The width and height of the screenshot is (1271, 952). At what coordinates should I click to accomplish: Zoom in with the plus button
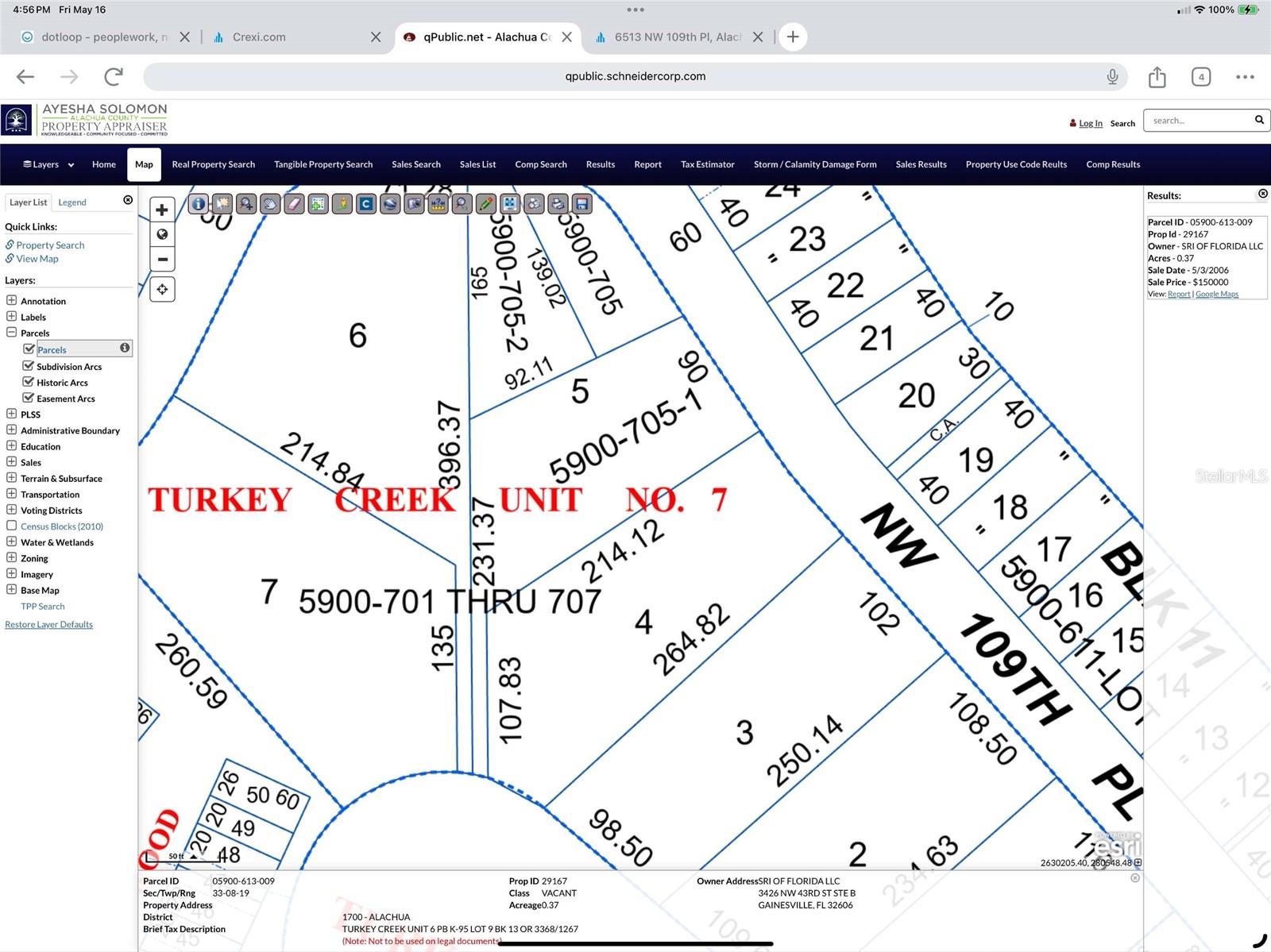point(162,210)
